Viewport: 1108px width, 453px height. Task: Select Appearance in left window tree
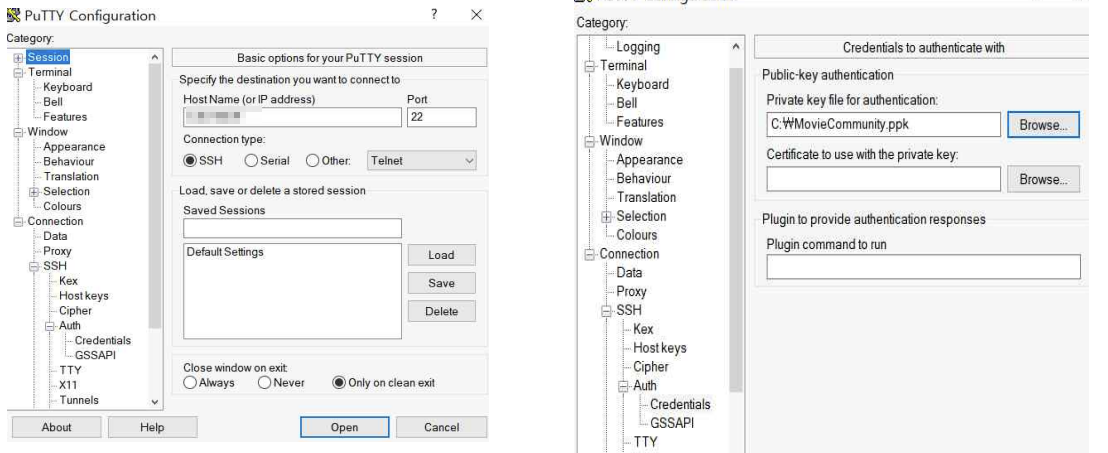(74, 146)
